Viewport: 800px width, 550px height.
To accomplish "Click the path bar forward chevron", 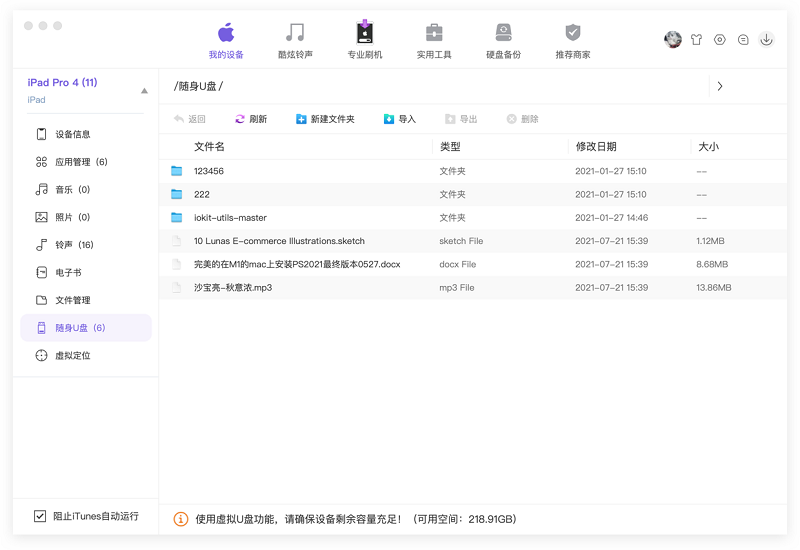I will 720,86.
